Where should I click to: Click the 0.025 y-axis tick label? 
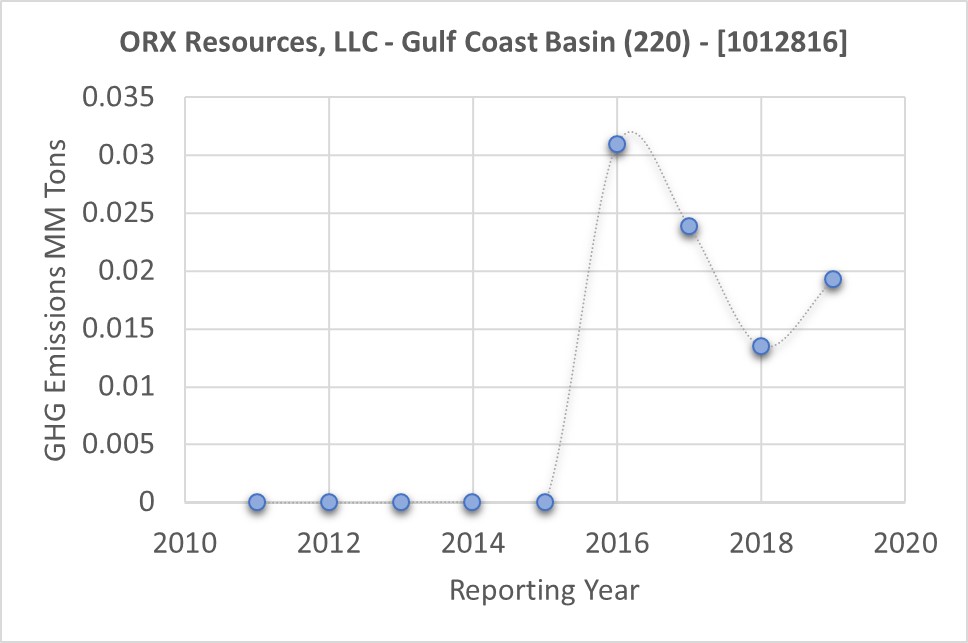pos(119,214)
